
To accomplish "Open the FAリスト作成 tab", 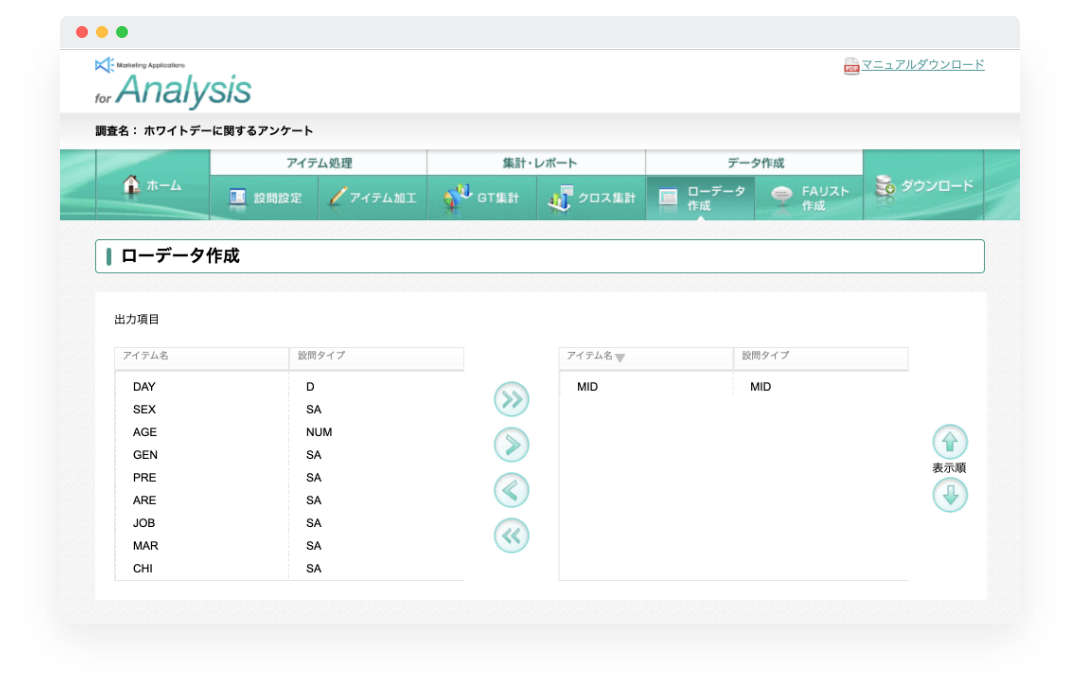I will (x=810, y=198).
